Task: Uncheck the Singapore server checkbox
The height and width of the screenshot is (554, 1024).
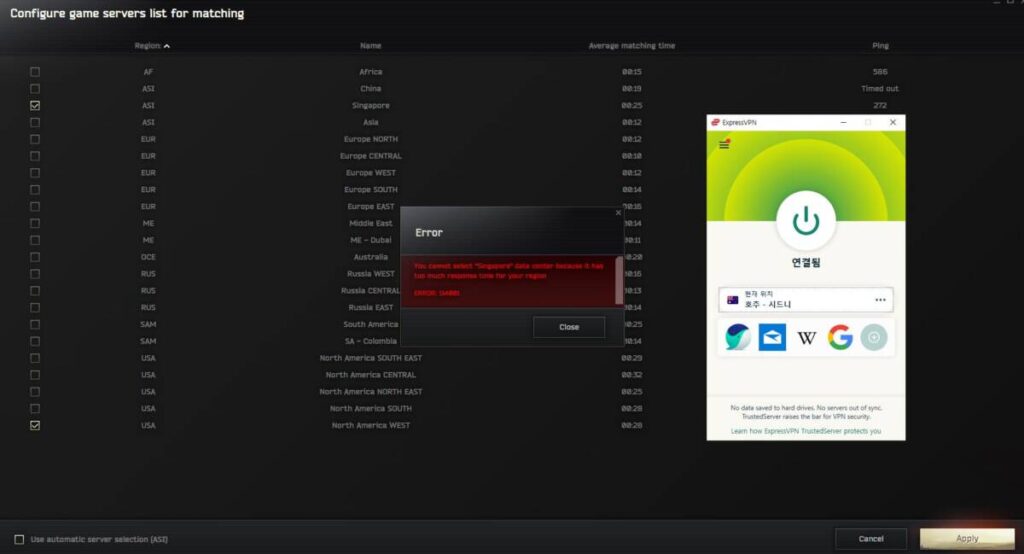Action: tap(35, 105)
